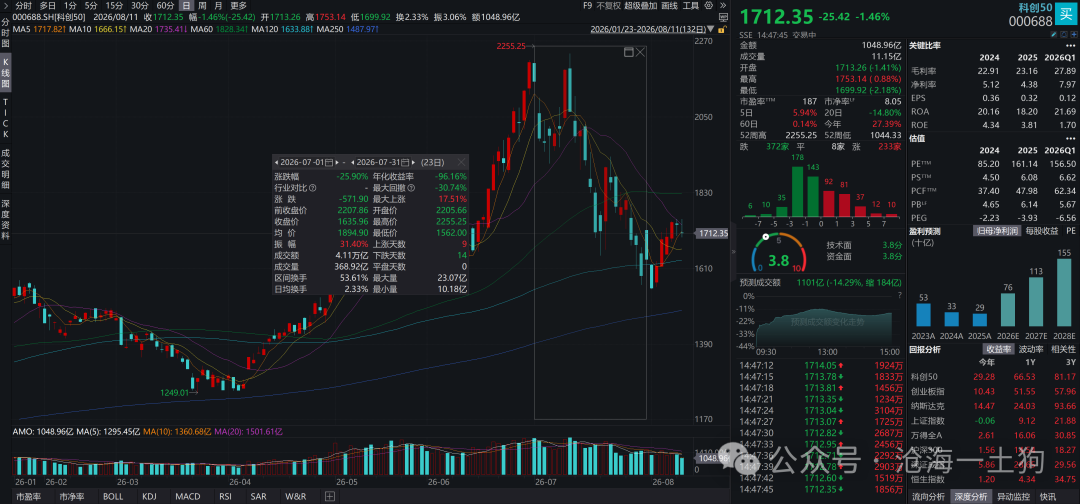Maximize the interval selection box on the chart
Viewport: 1080px width, 504px height.
(x=628, y=52)
